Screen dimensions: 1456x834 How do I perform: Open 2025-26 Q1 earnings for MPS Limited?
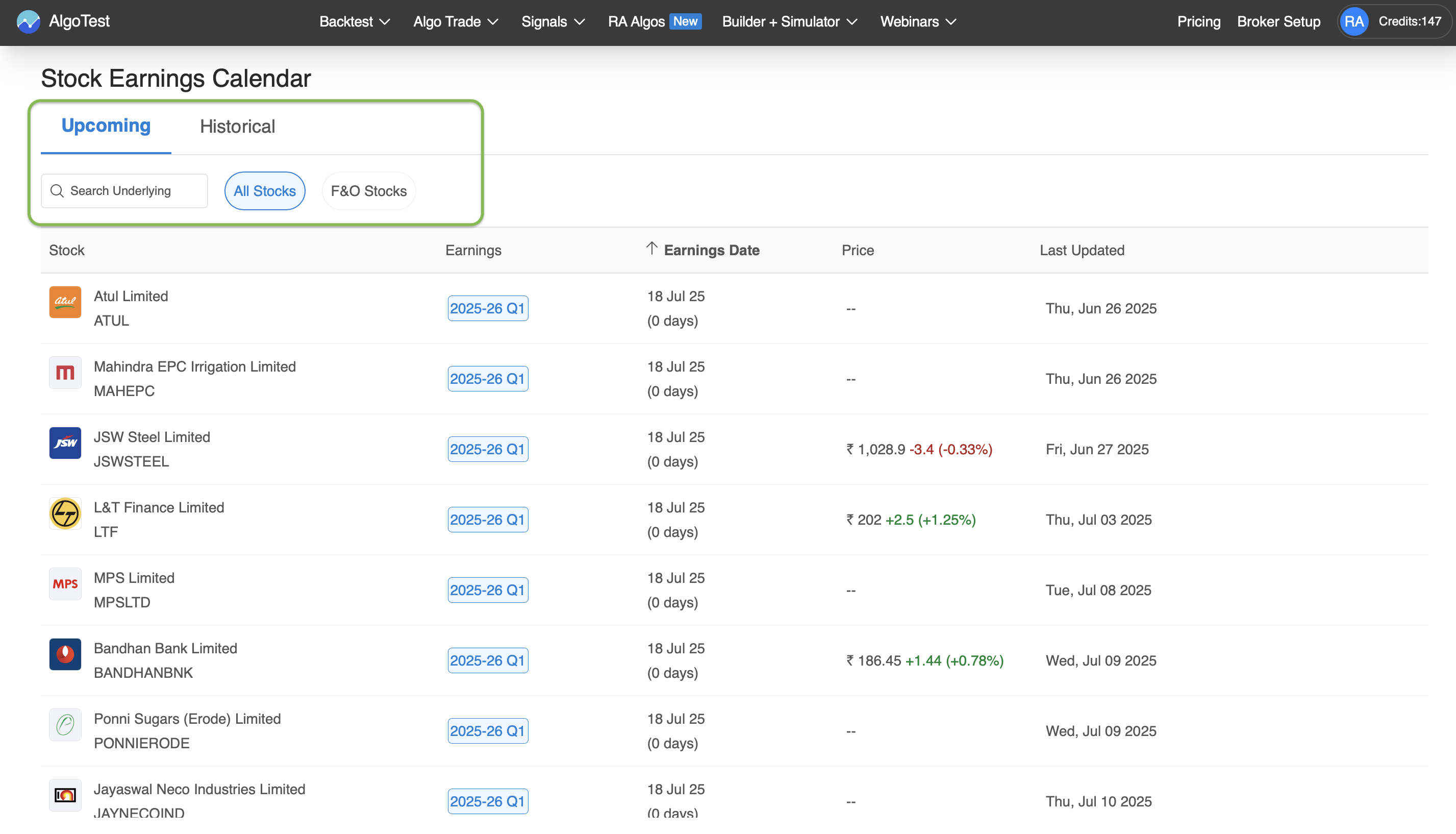pyautogui.click(x=487, y=590)
